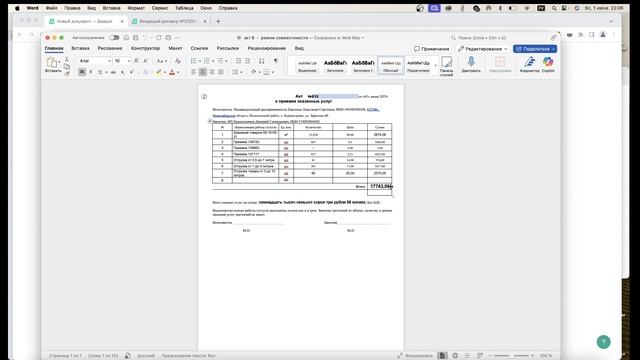Decrease font size icon
The image size is (640, 360).
pos(146,61)
